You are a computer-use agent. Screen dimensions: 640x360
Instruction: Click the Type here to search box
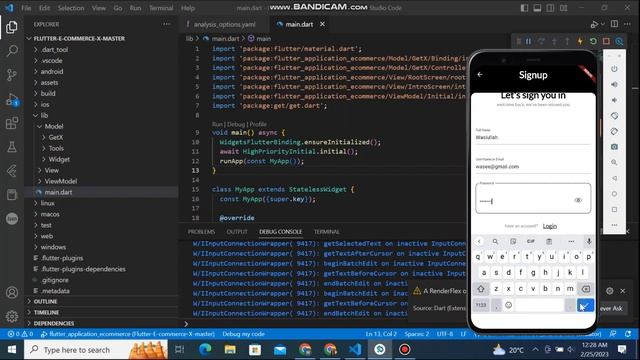click(96, 350)
